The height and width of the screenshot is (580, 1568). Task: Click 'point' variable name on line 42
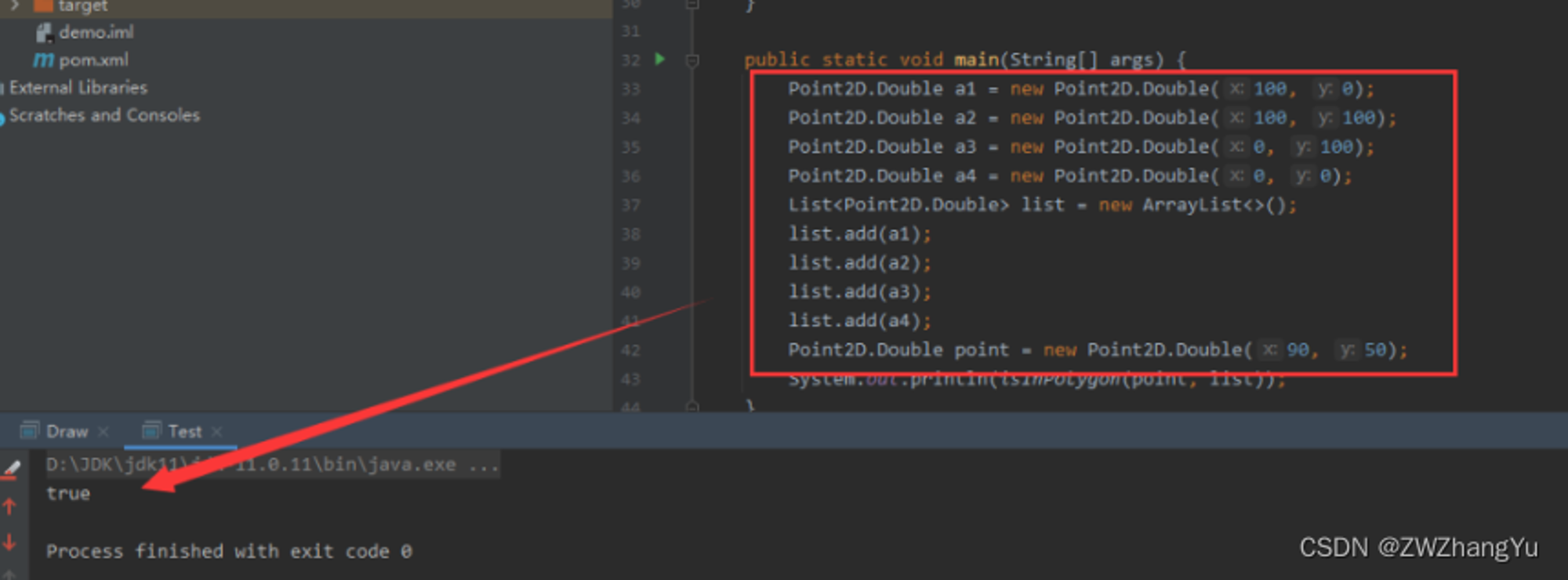coord(982,350)
